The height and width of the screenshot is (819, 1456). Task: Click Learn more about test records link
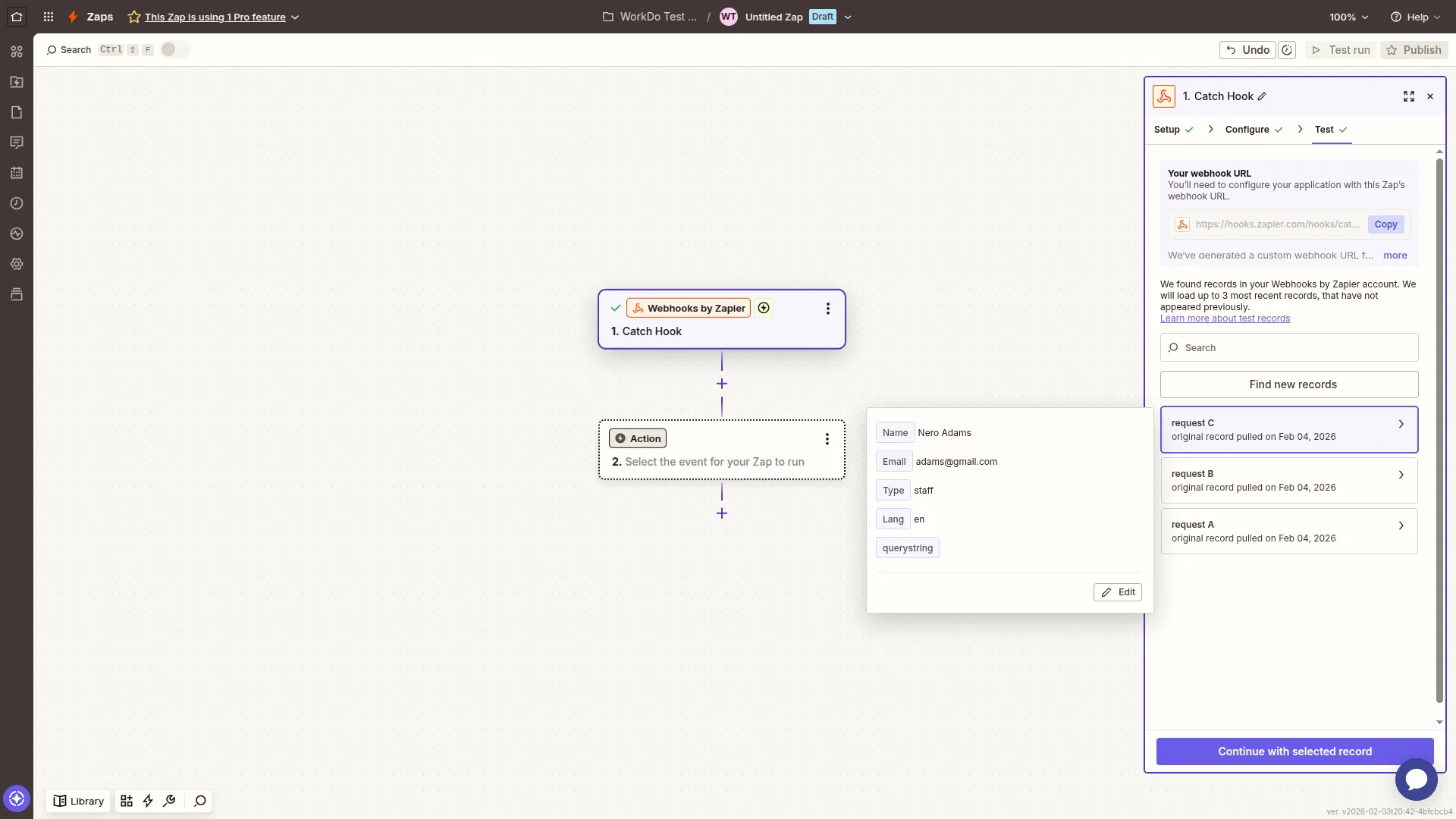click(1225, 318)
